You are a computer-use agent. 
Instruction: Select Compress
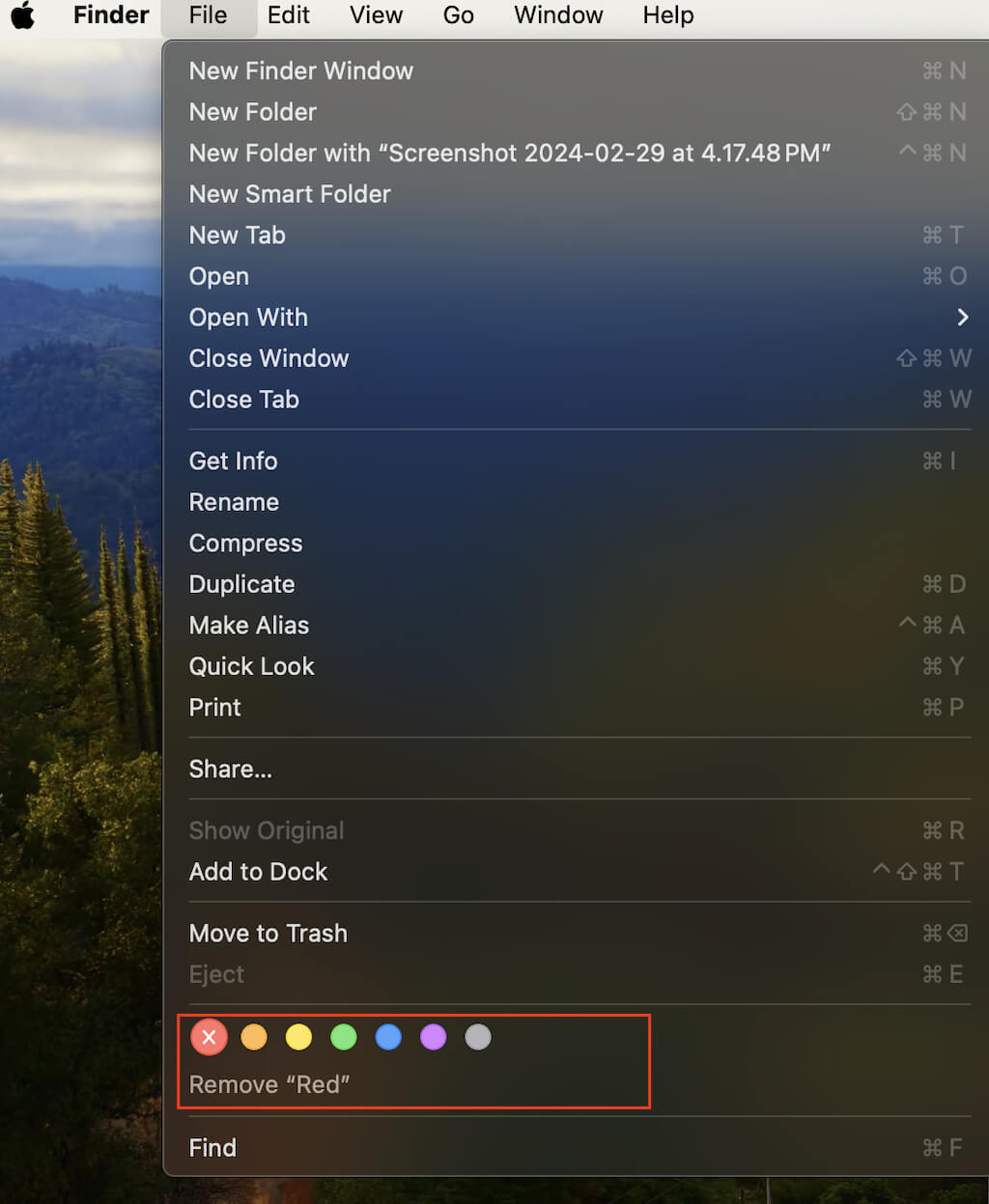pyautogui.click(x=577, y=543)
